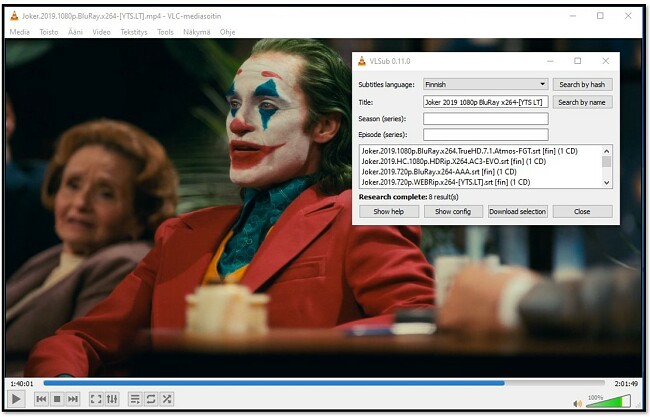Minimize the VLSub dialog window
Image resolution: width=650 pixels, height=417 pixels.
tap(550, 61)
